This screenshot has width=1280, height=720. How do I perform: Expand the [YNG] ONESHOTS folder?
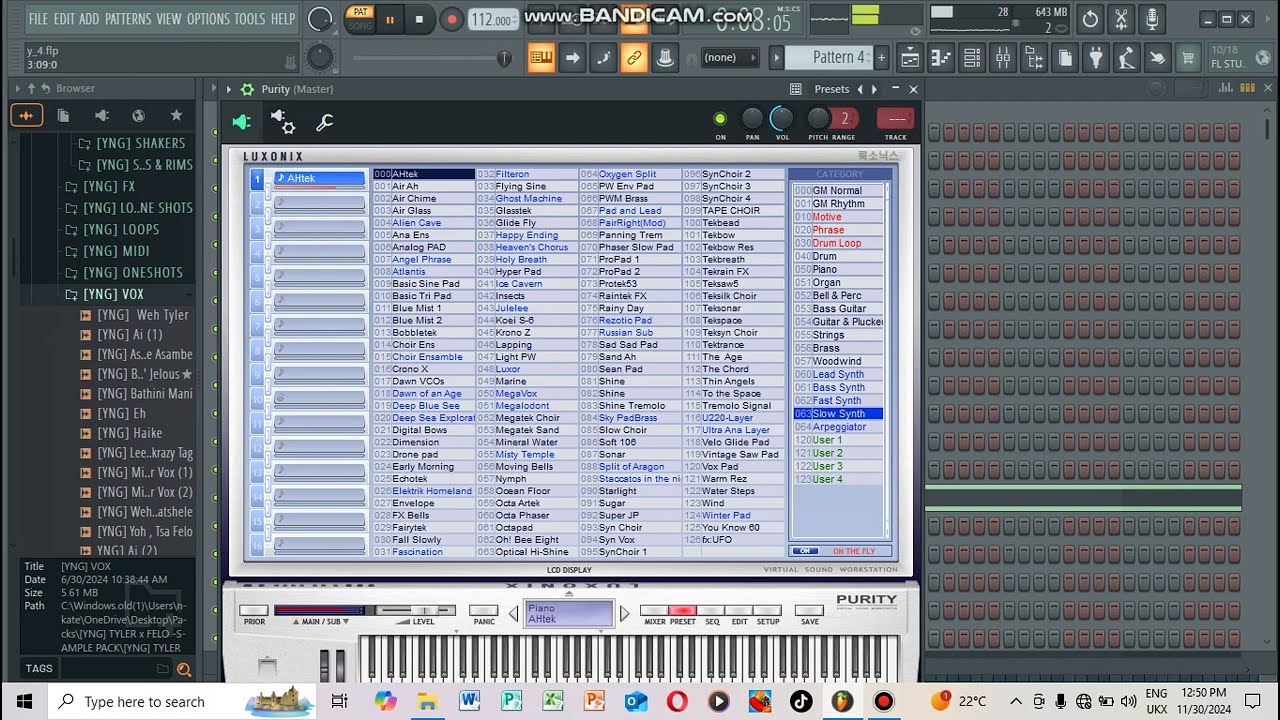tap(124, 272)
